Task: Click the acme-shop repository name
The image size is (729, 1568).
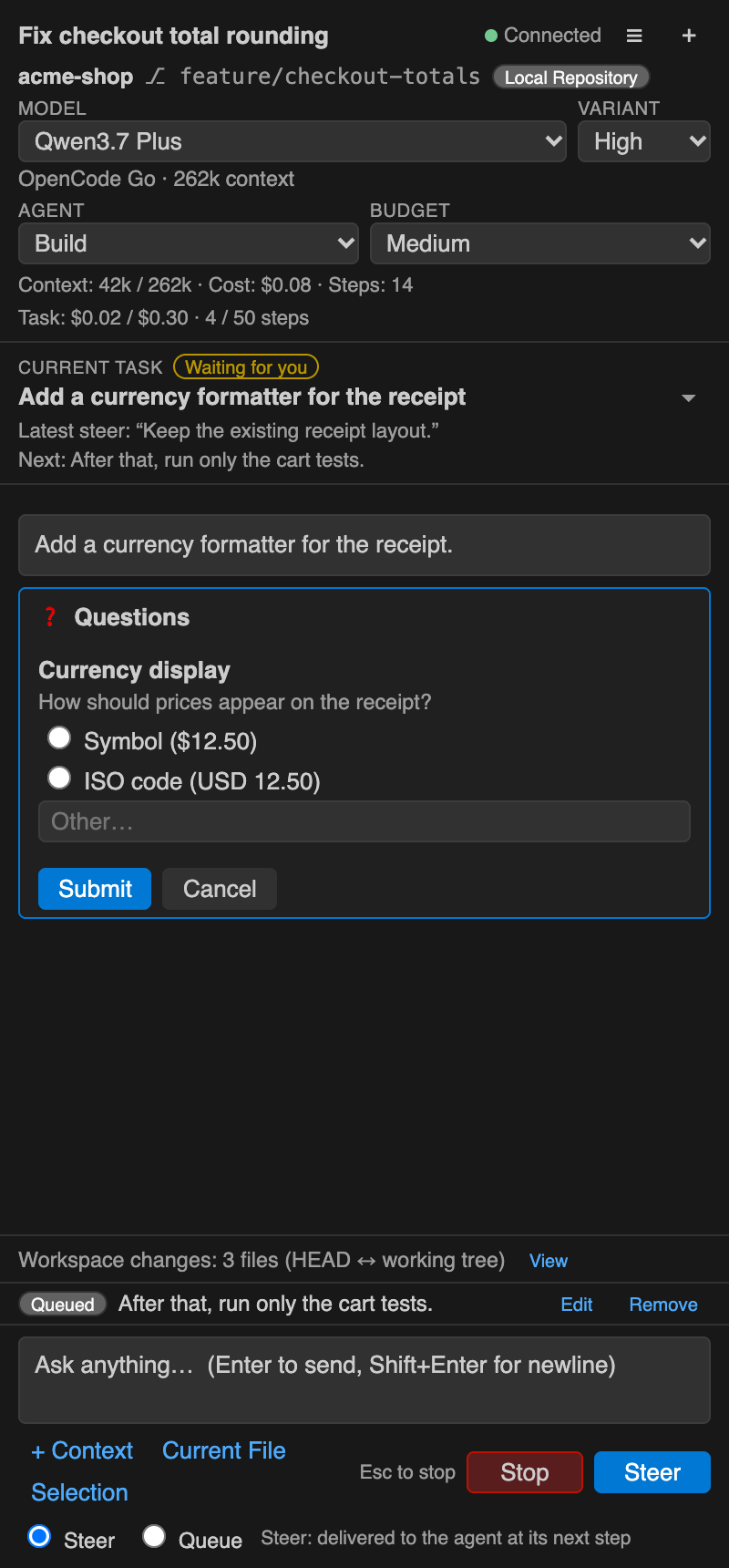Action: click(x=76, y=77)
